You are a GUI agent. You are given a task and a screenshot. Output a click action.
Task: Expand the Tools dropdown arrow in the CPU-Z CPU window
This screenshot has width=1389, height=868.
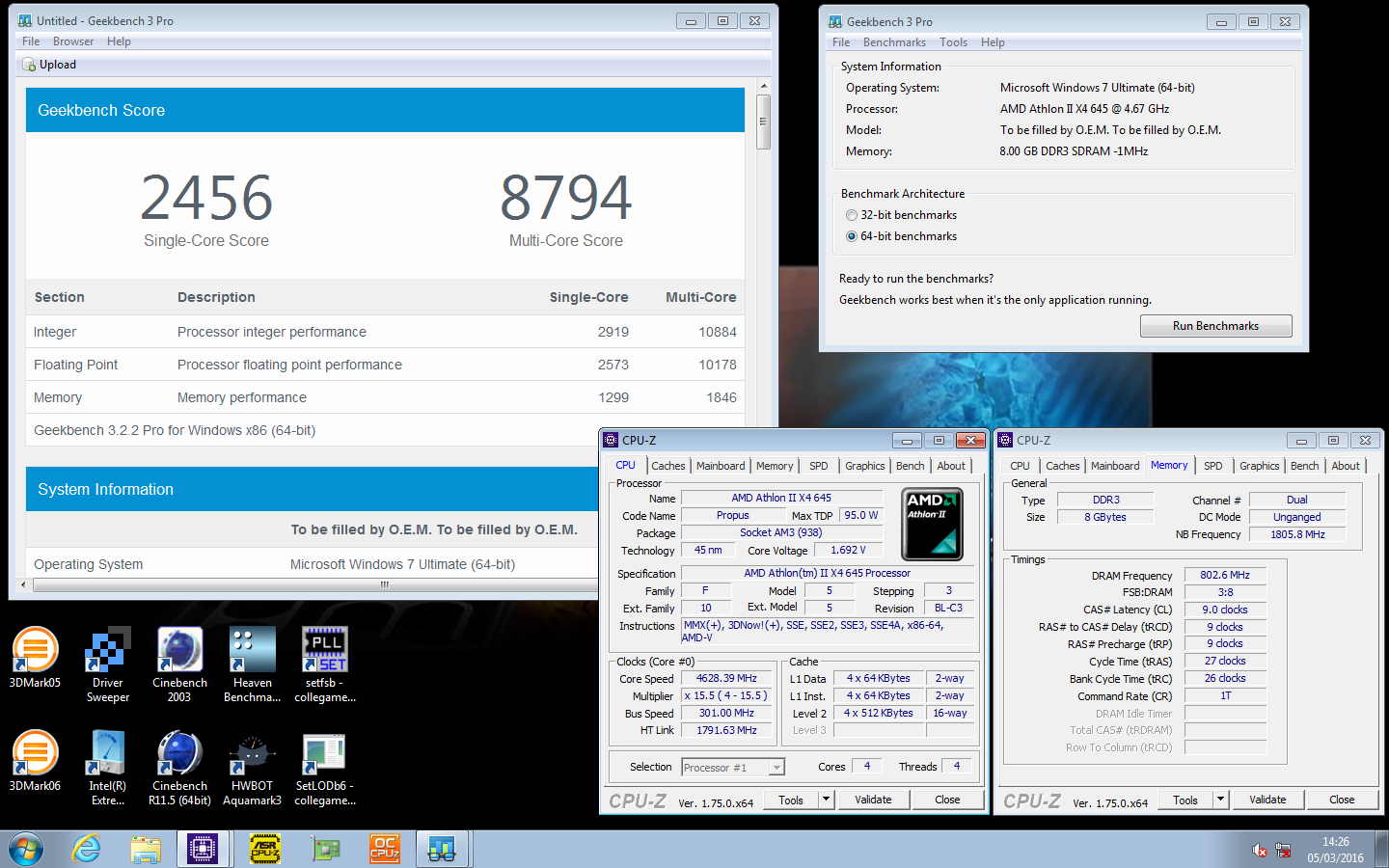pyautogui.click(x=826, y=800)
